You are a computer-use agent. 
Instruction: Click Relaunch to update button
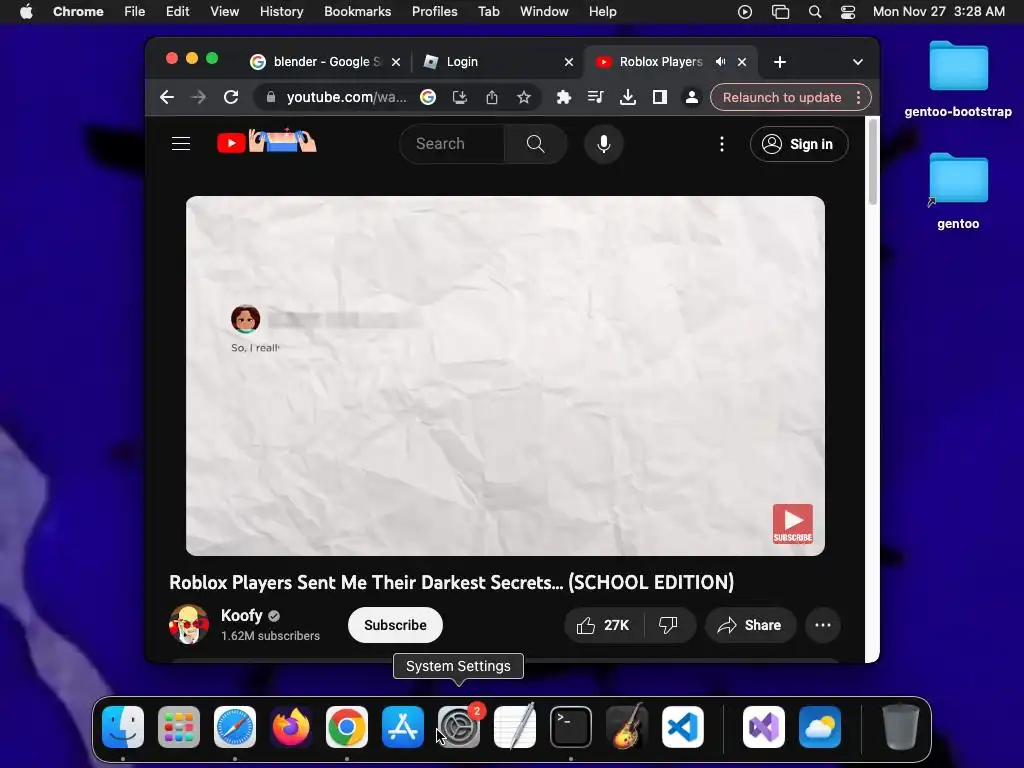(782, 97)
